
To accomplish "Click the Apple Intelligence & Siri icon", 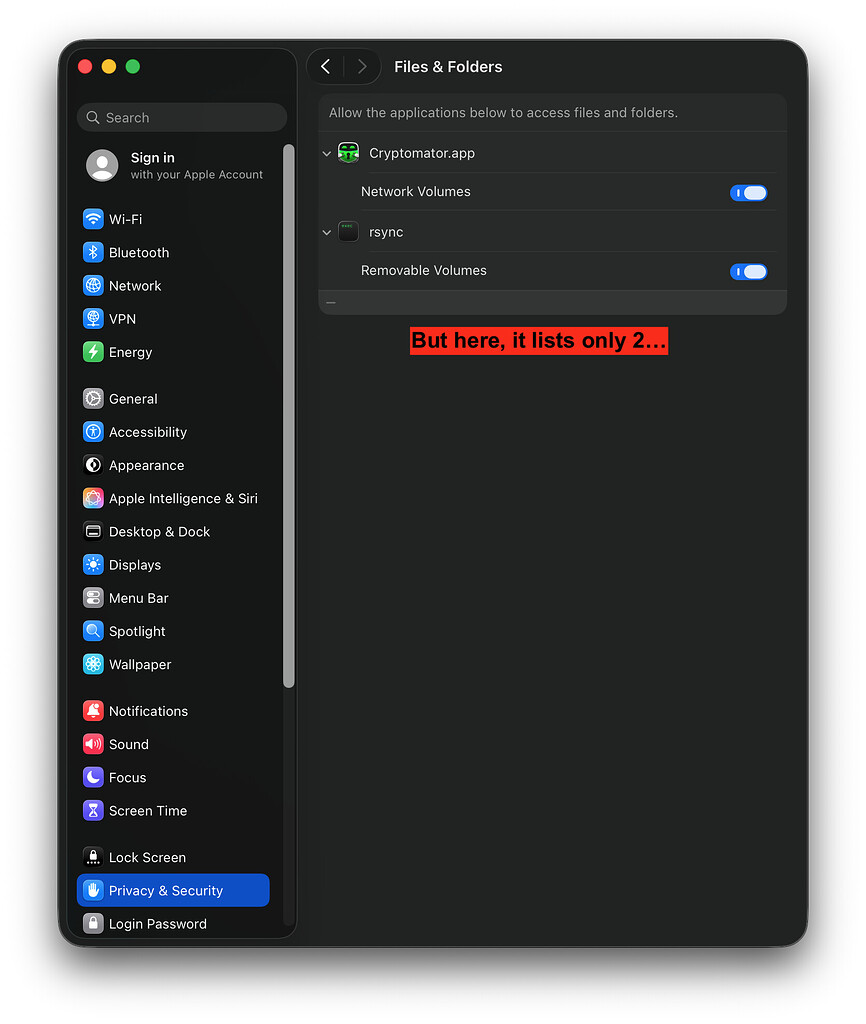I will click(x=93, y=498).
